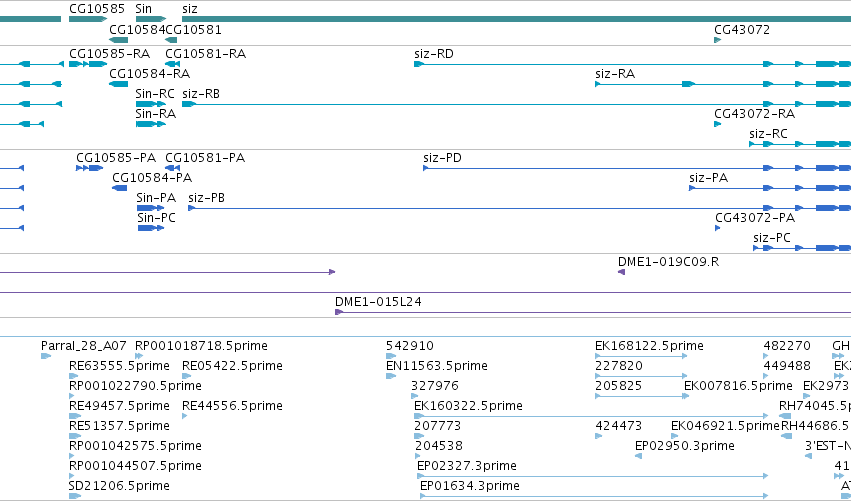Viewport: 851px width, 501px height.
Task: Select the siz-PB protein label
Action: [x=207, y=198]
